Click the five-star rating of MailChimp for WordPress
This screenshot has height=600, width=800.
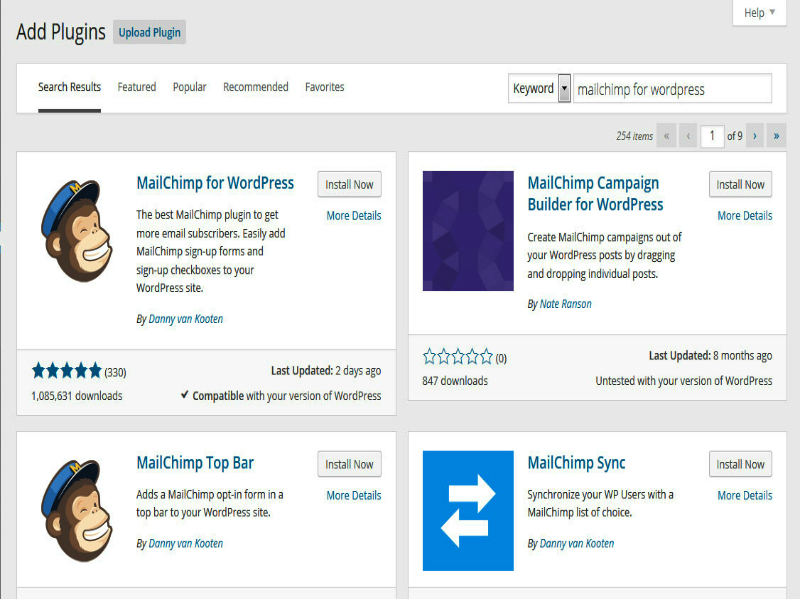[67, 371]
